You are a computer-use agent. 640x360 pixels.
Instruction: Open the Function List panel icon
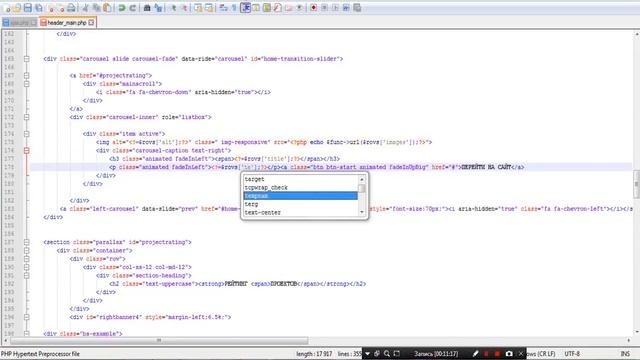pyautogui.click(x=278, y=8)
